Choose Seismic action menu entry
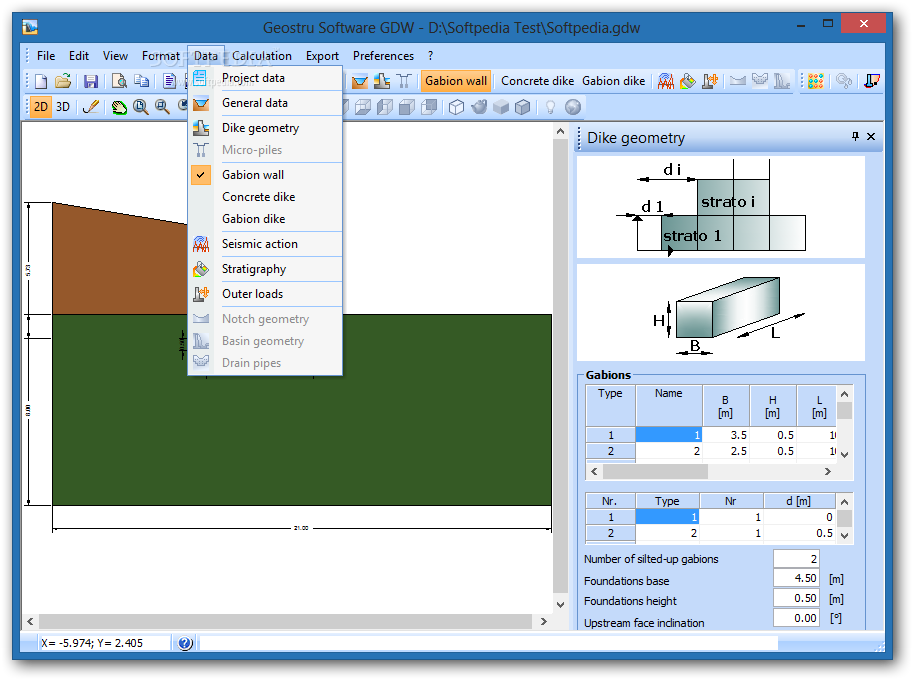The width and height of the screenshot is (913, 680). coord(266,244)
